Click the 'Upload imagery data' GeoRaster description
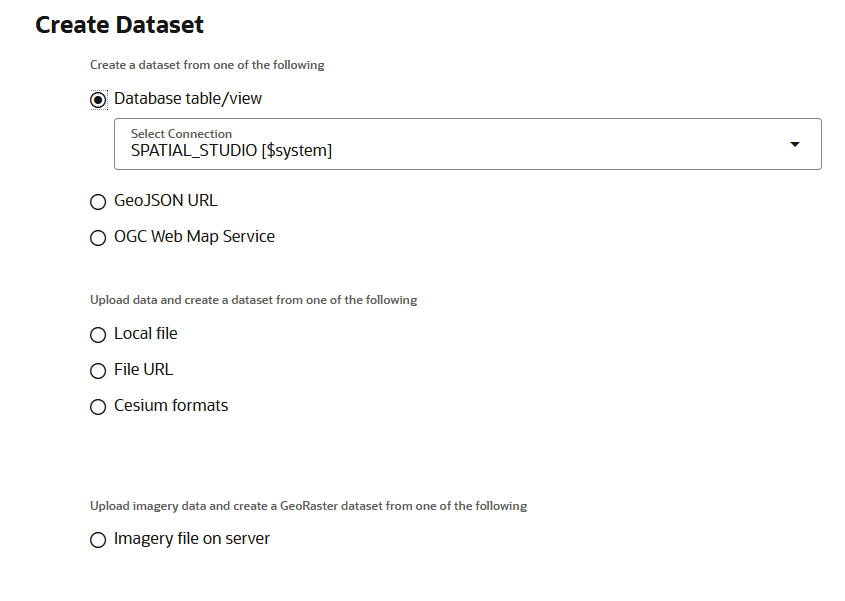 point(308,506)
